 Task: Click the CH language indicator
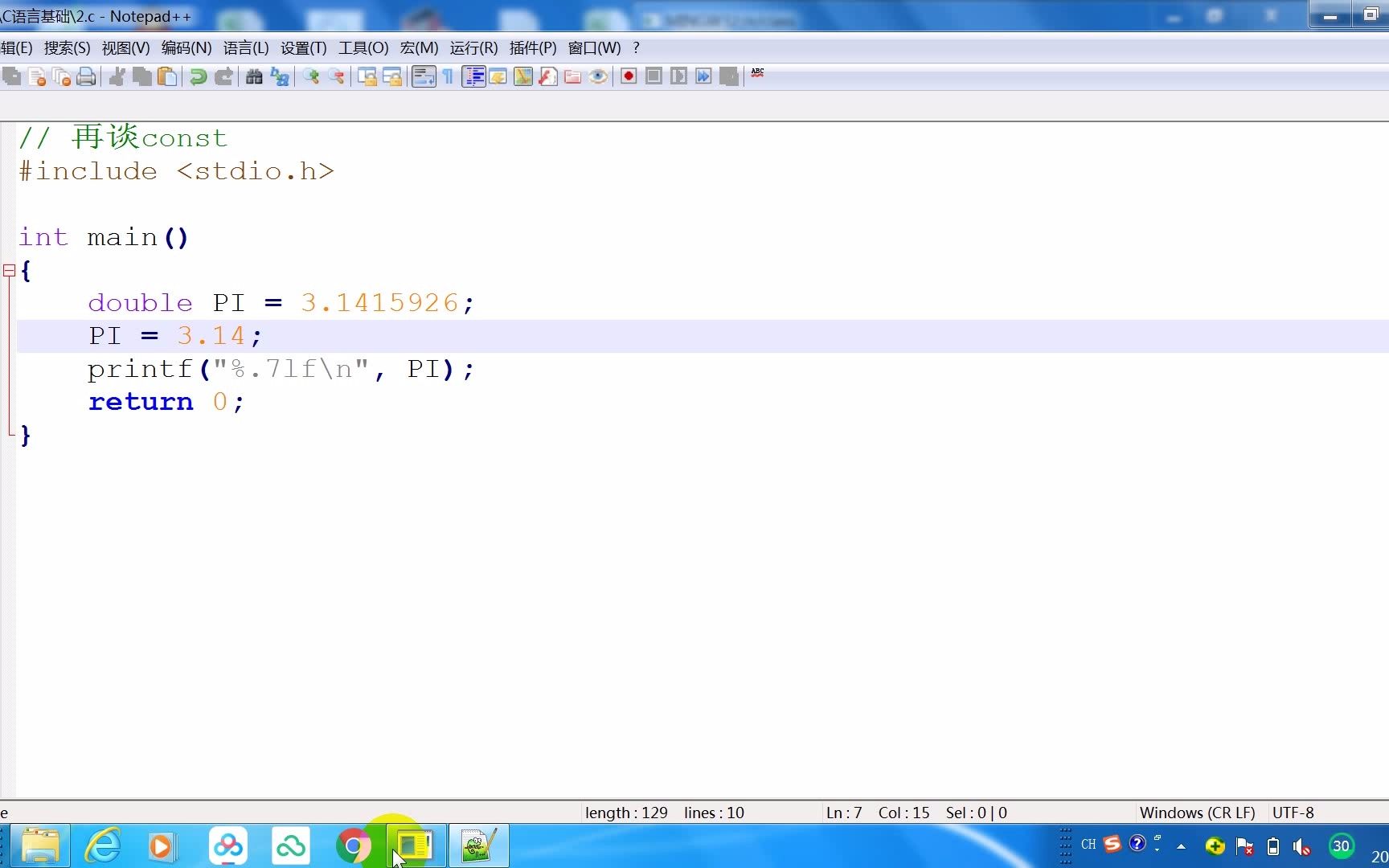click(x=1088, y=845)
